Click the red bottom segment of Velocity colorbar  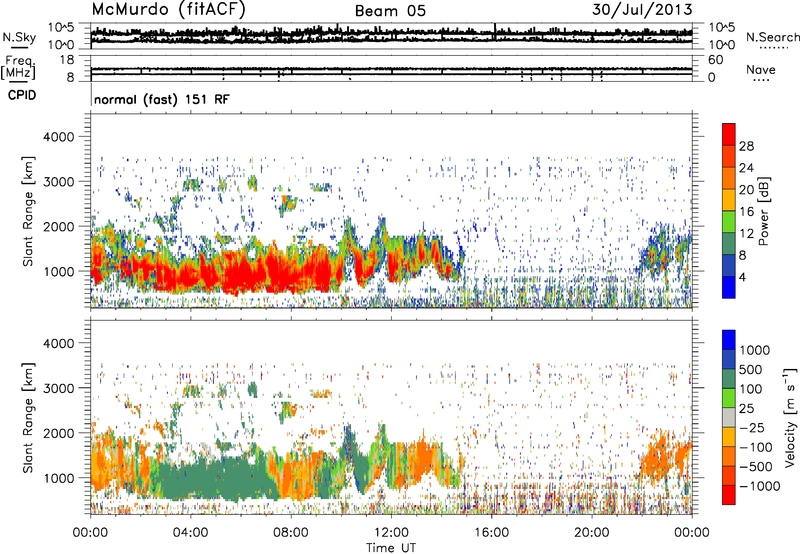[729, 495]
